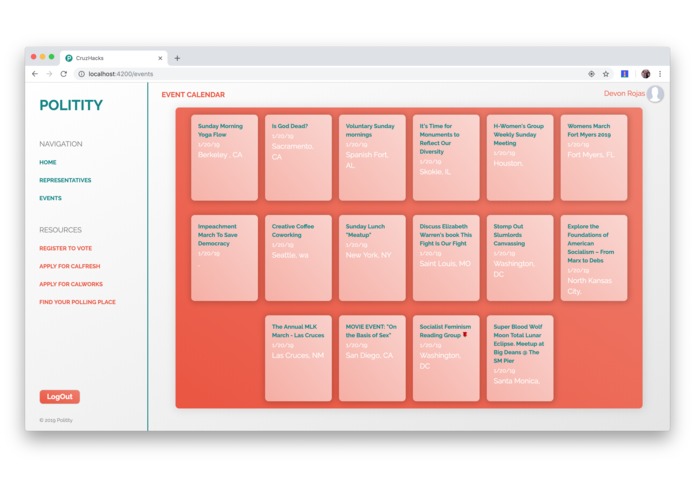Open the Voluntary Sunday mornings event card

pos(372,158)
